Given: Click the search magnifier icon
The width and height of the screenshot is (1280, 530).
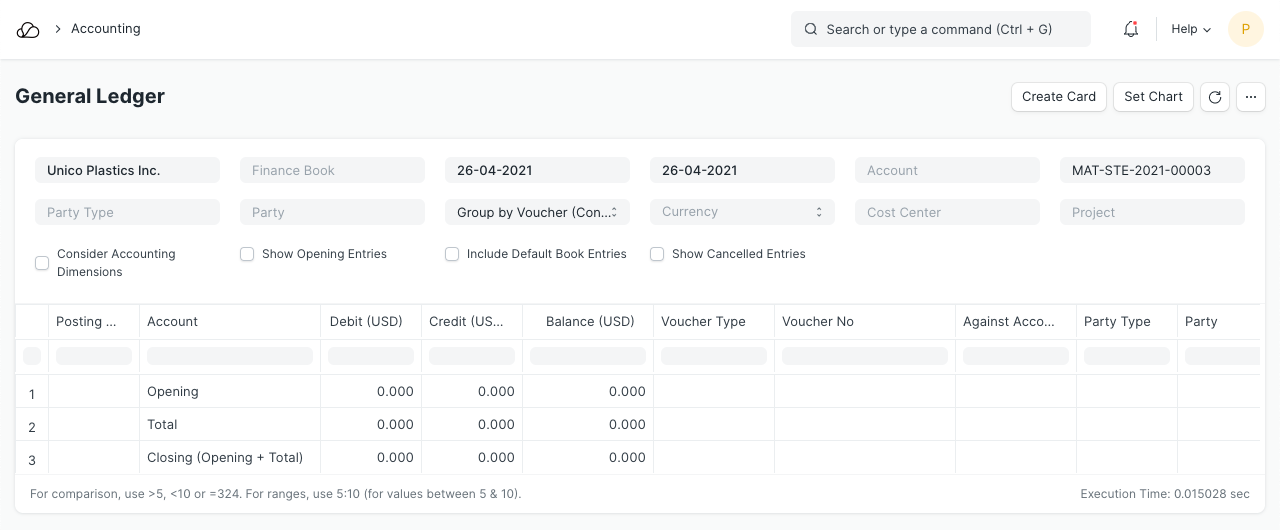Looking at the screenshot, I should 811,30.
